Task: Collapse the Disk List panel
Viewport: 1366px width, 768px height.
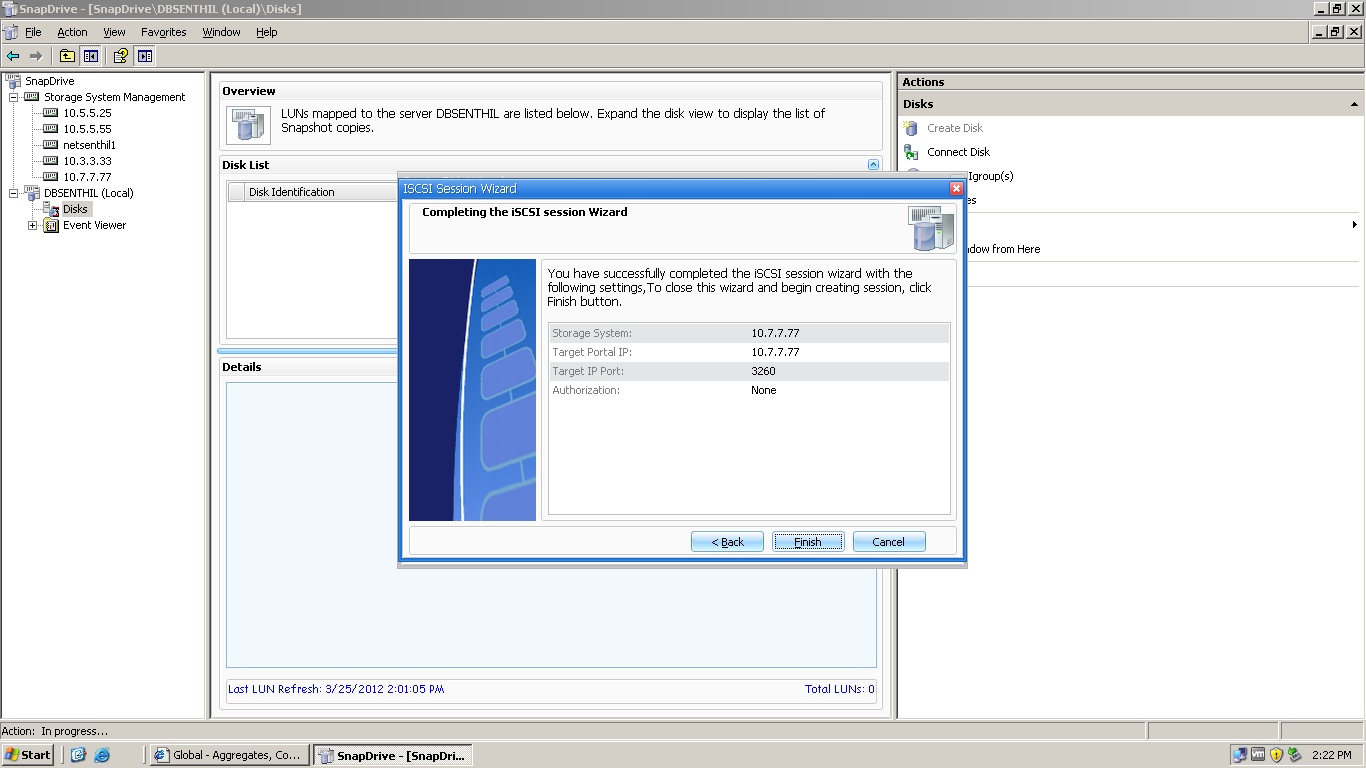Action: point(873,164)
